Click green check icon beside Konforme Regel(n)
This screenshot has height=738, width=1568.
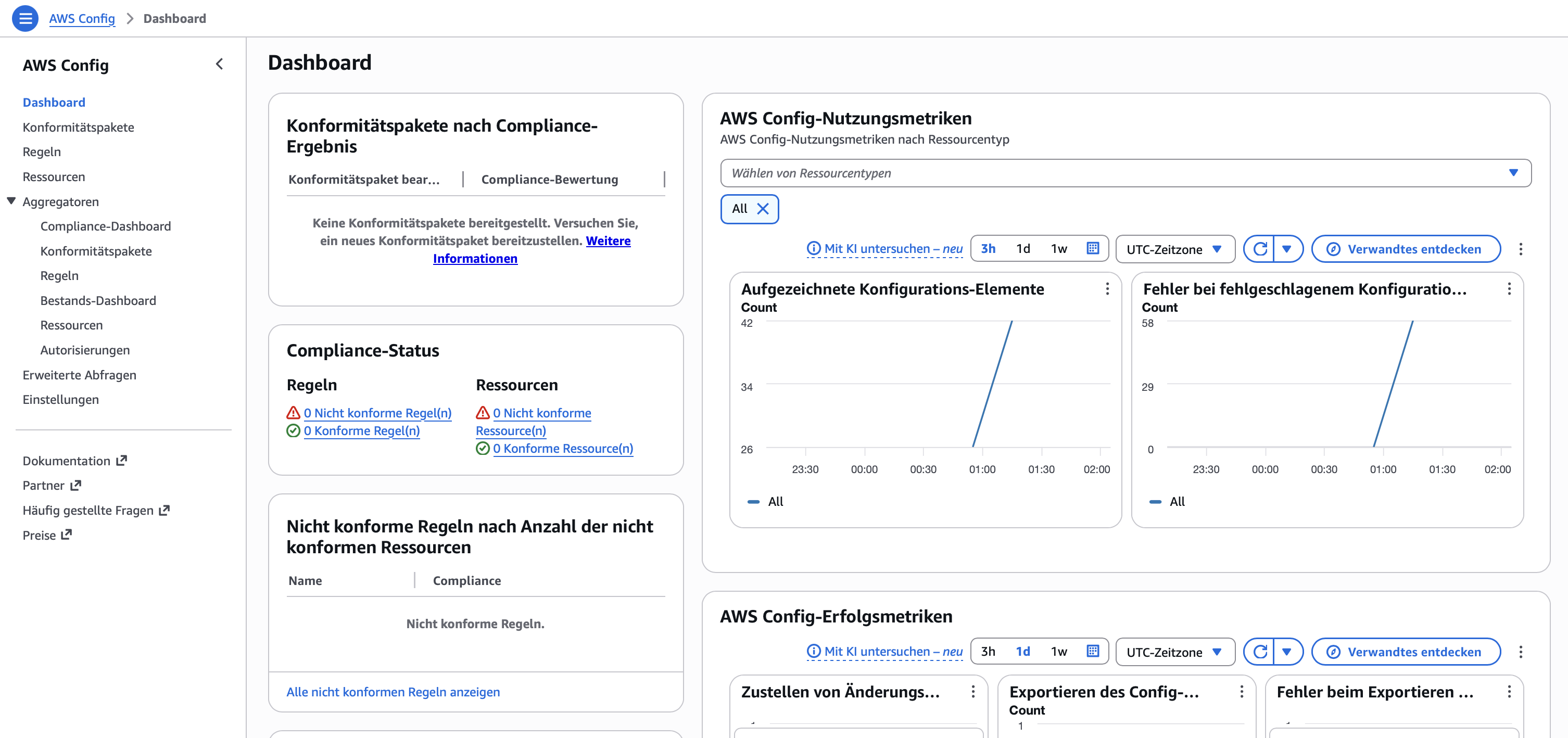tap(294, 431)
